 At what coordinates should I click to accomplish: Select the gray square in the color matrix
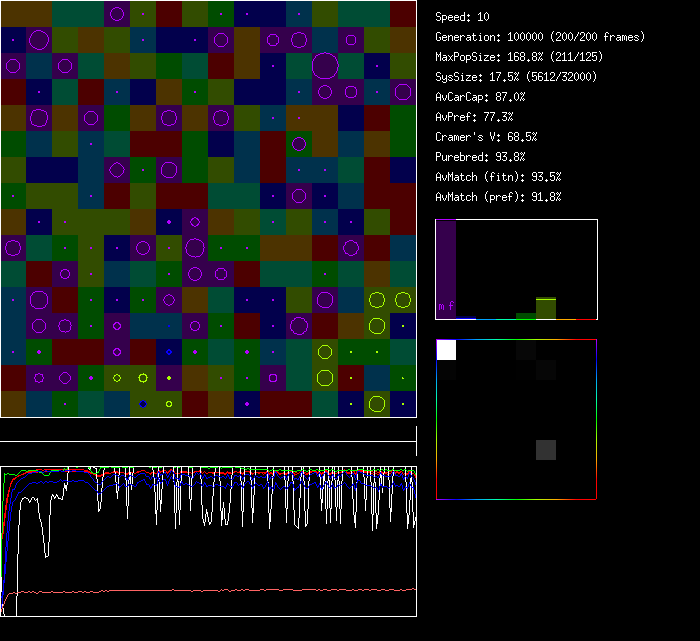[545, 450]
